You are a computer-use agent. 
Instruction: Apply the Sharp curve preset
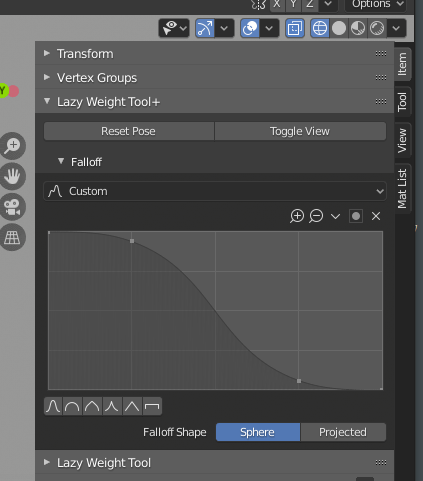coord(112,406)
